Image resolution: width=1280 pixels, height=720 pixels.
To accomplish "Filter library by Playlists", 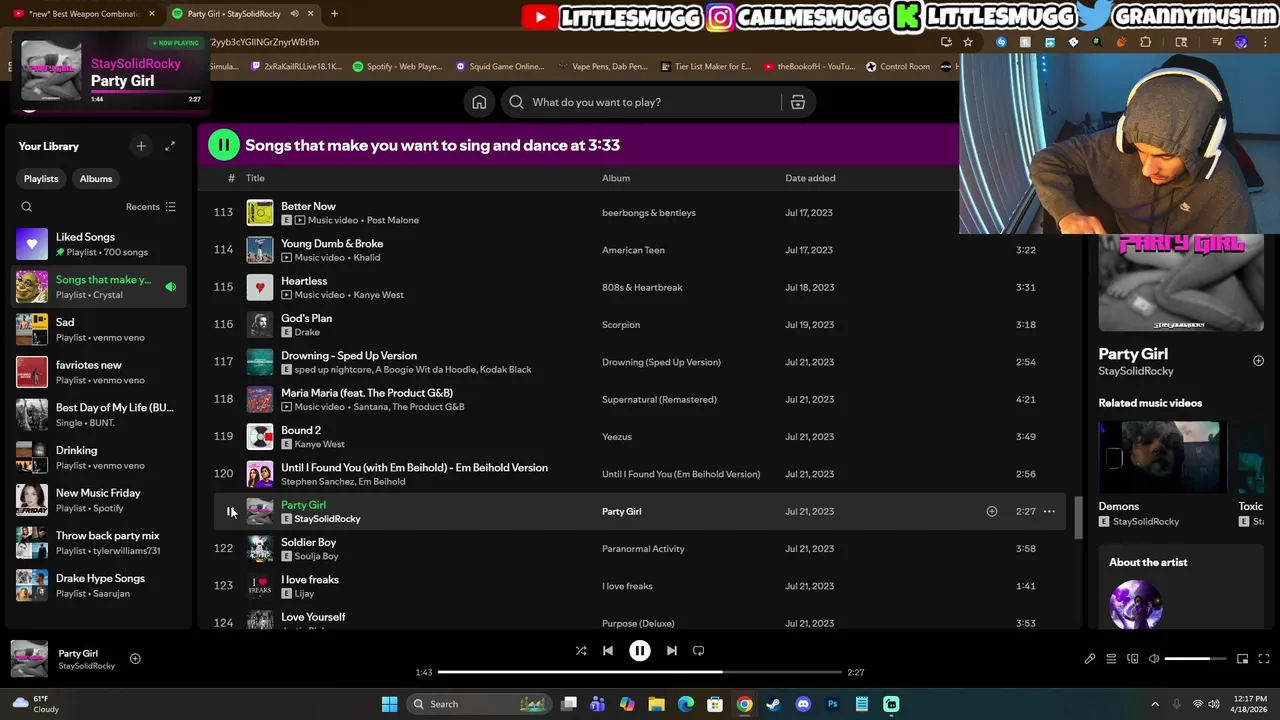I will pos(41,178).
